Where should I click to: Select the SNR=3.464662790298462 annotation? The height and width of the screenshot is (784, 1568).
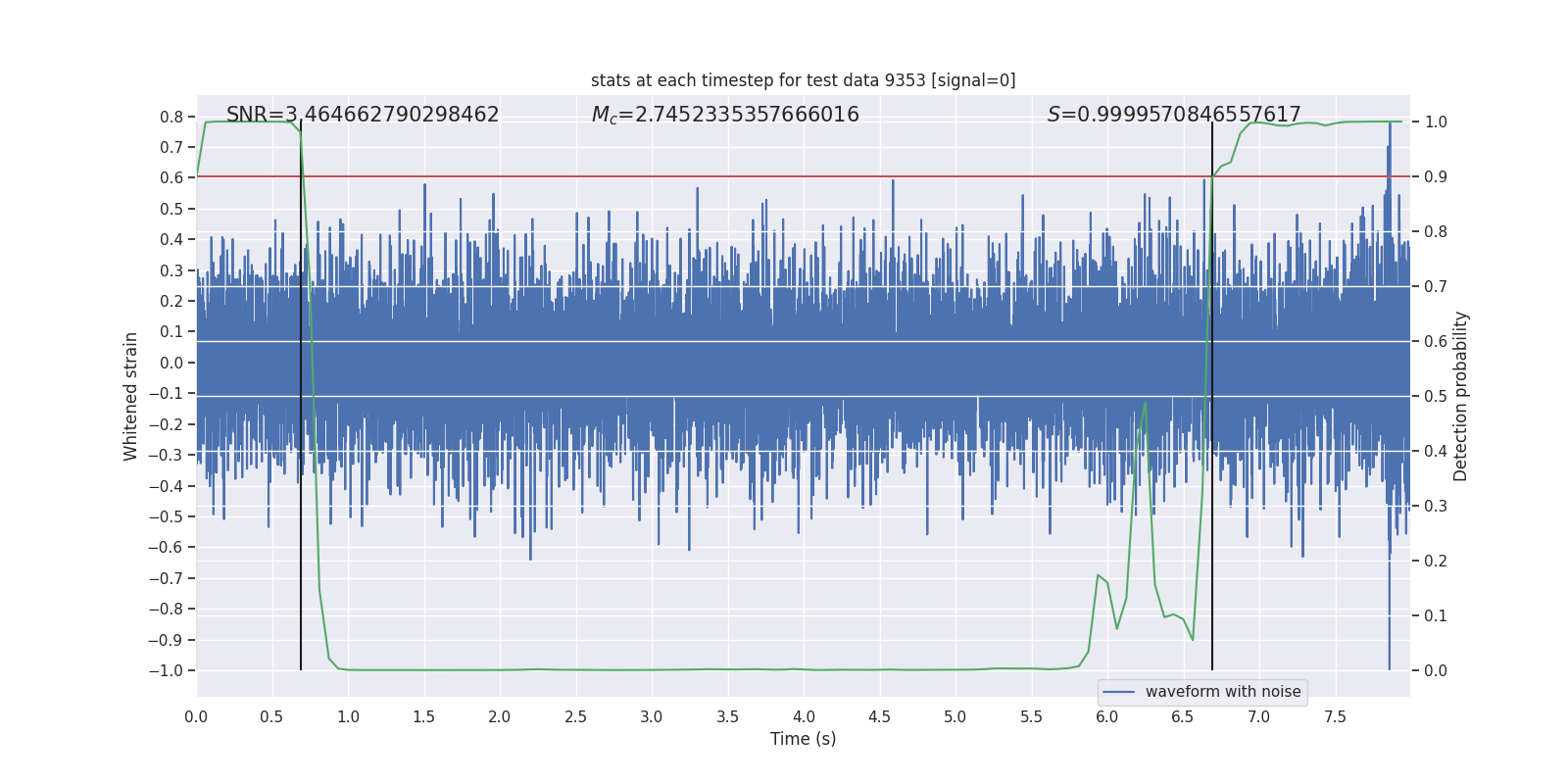[363, 115]
